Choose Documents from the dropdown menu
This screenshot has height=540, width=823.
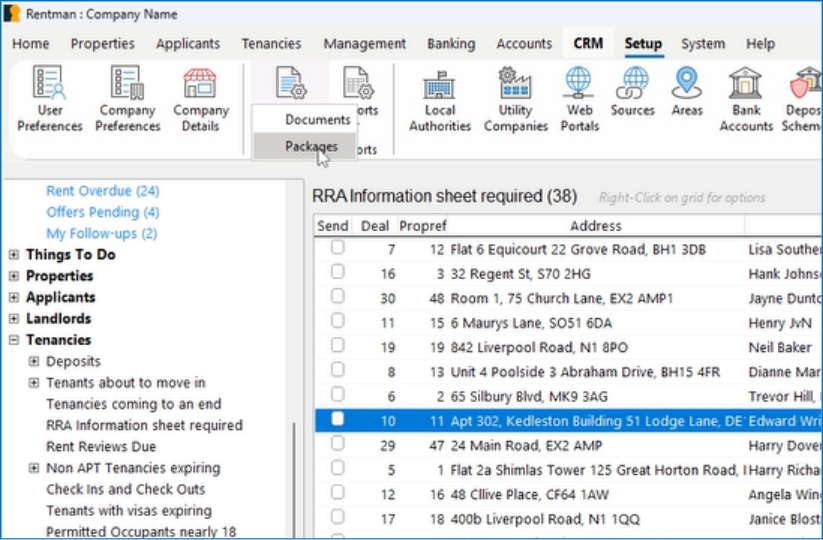305,120
